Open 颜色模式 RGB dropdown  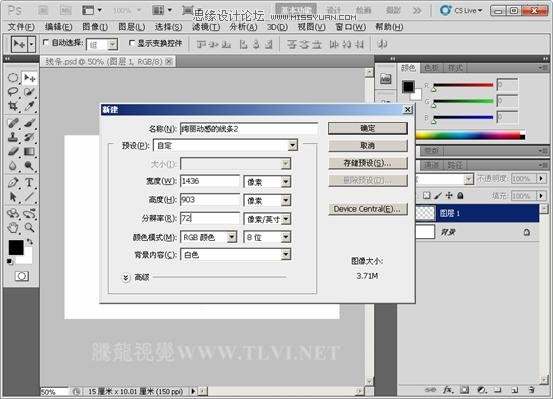[x=231, y=237]
